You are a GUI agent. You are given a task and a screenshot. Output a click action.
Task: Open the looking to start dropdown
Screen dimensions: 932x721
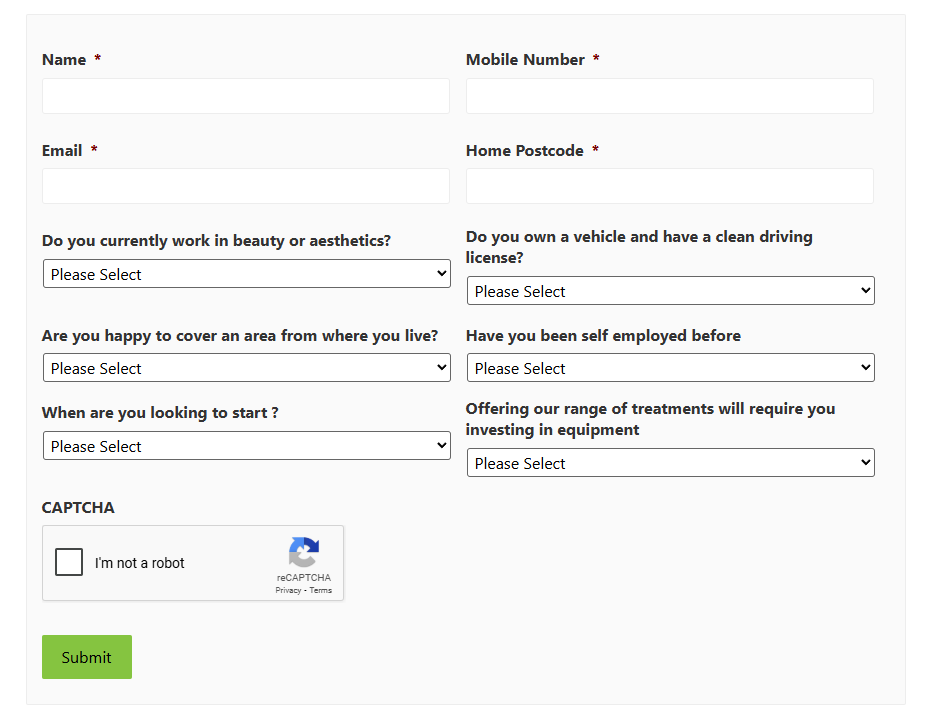coord(246,446)
